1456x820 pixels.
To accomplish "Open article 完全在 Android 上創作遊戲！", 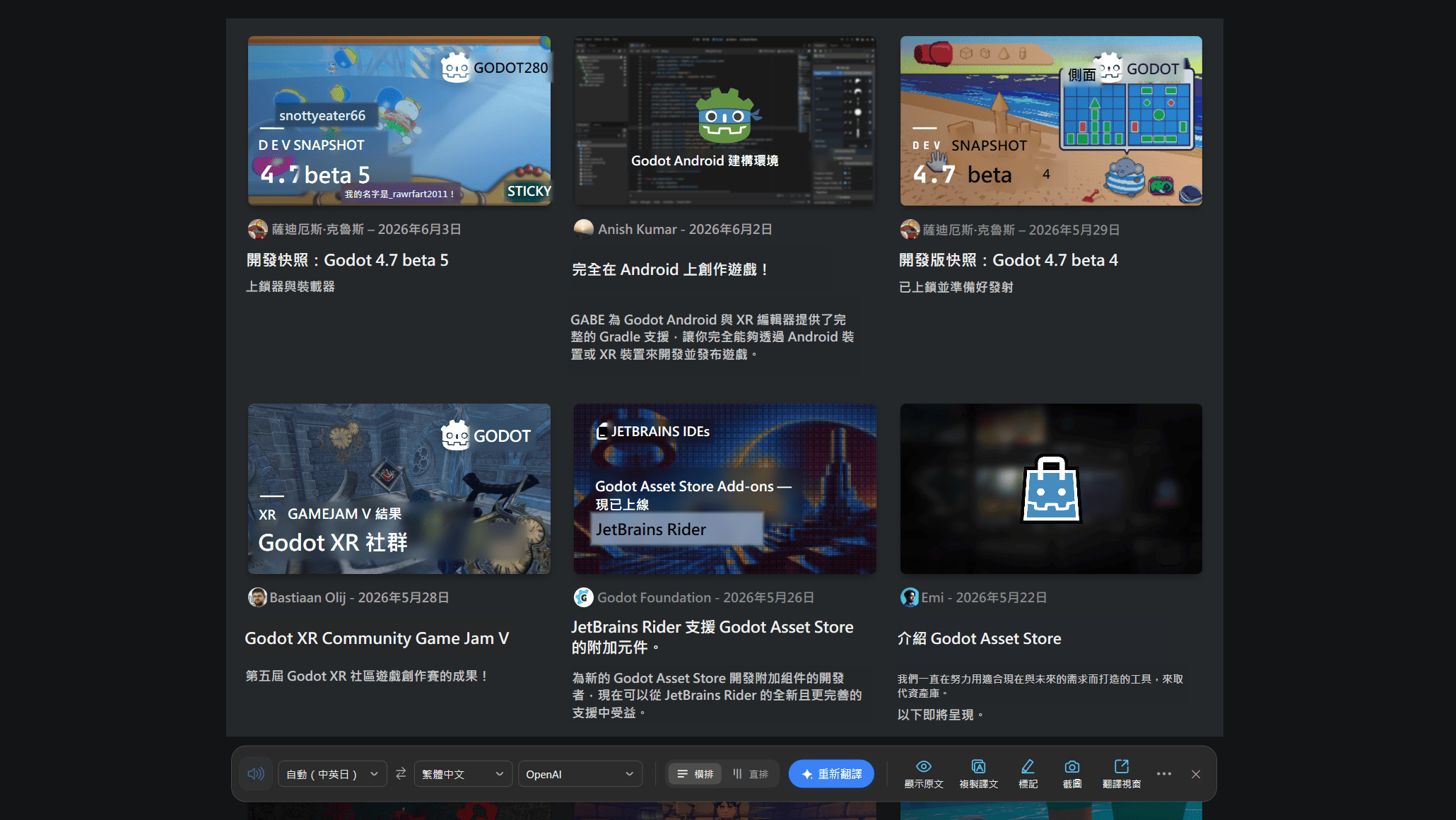I will [670, 269].
